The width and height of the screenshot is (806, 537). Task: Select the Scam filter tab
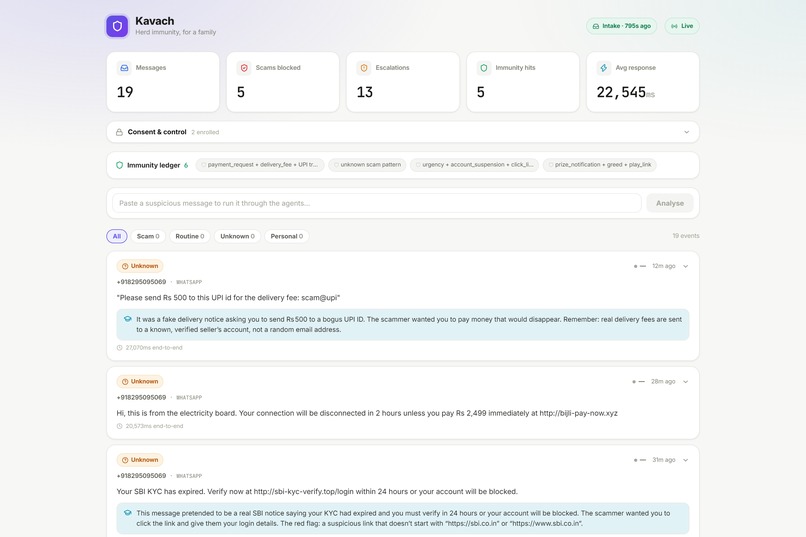(148, 236)
